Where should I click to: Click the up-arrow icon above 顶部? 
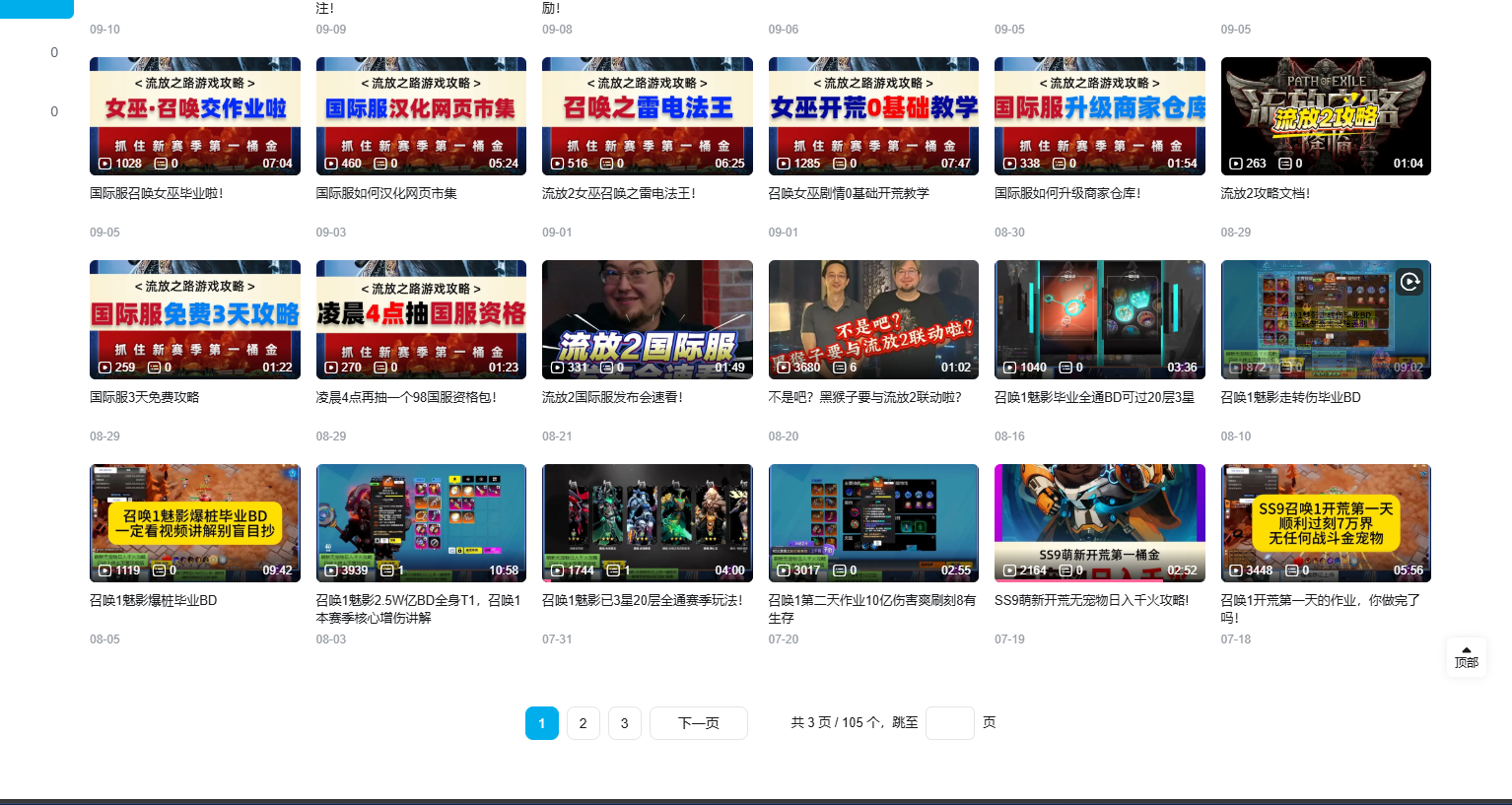1467,650
